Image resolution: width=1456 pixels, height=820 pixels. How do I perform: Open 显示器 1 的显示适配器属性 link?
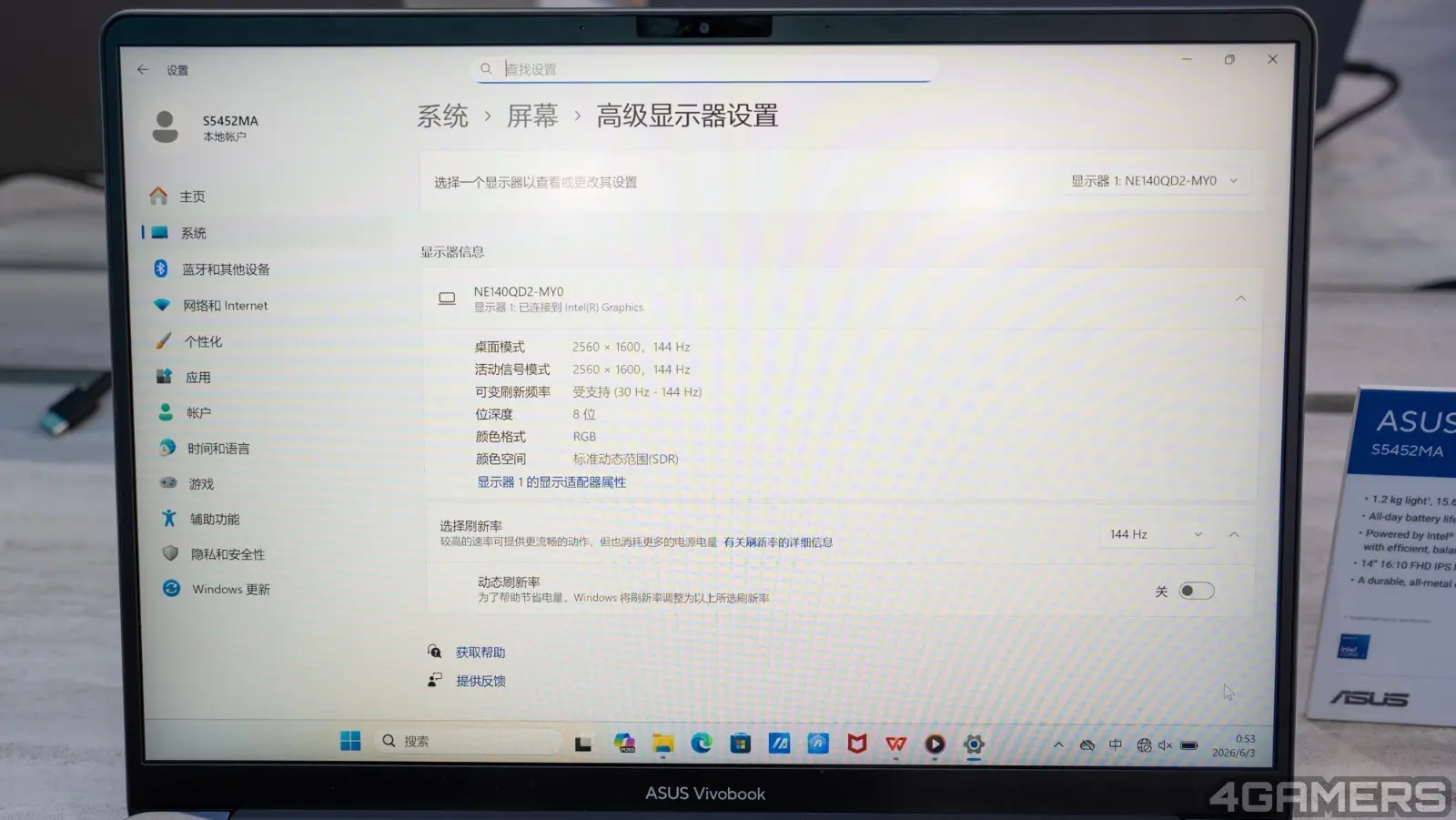tap(551, 482)
